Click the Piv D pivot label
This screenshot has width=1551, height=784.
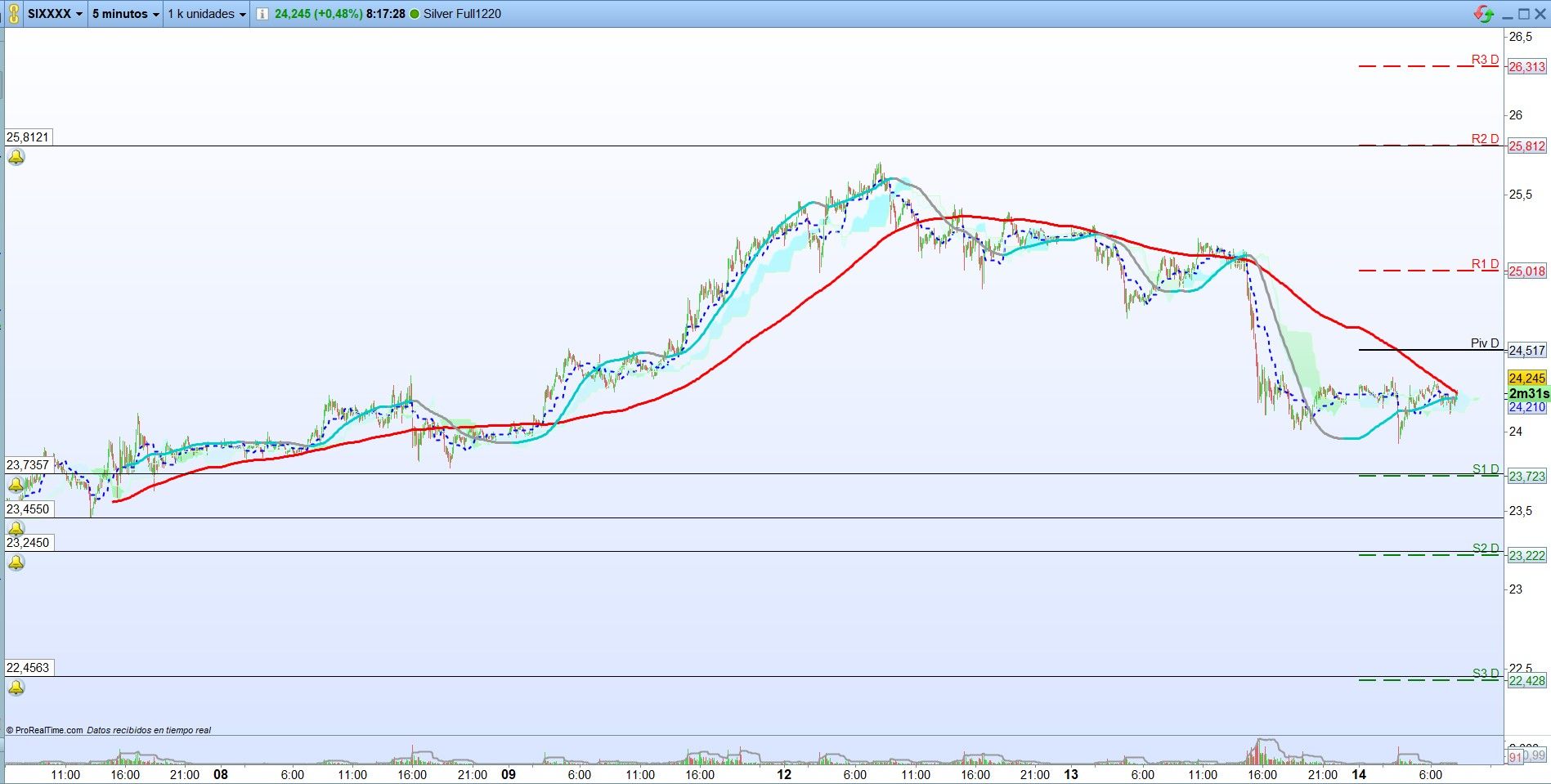(1485, 343)
